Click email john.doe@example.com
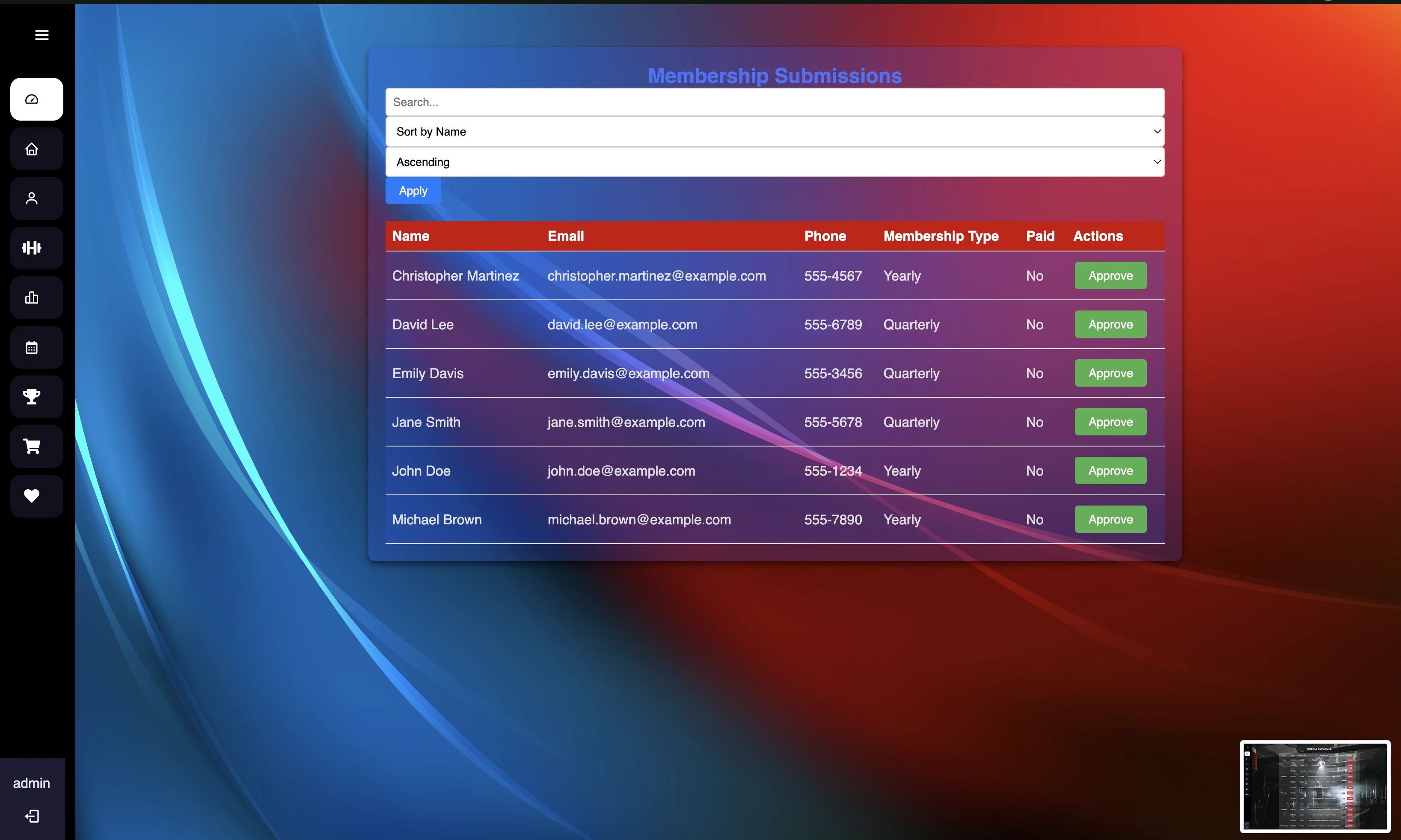 click(621, 470)
